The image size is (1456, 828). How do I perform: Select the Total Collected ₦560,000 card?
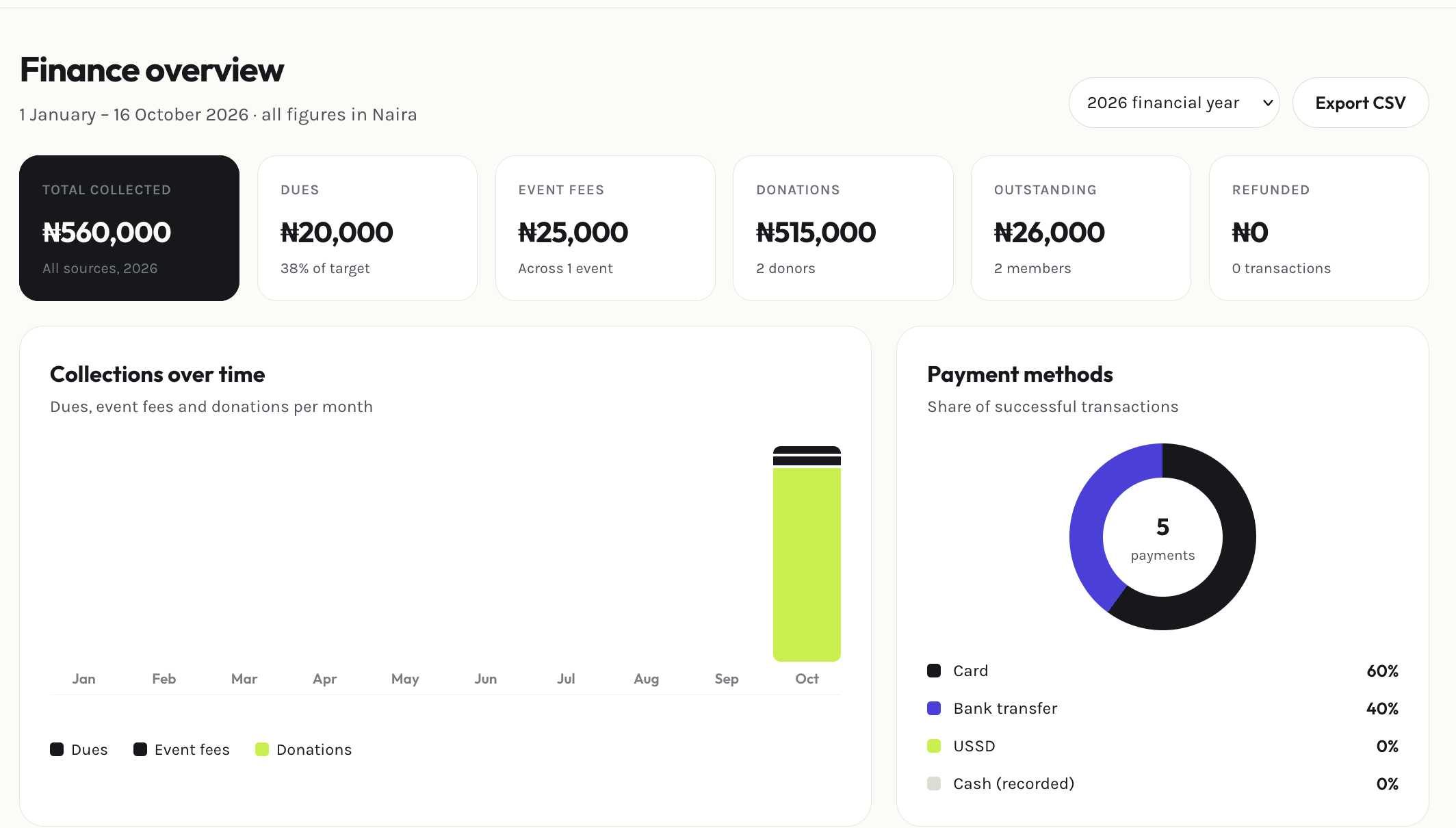coord(129,228)
